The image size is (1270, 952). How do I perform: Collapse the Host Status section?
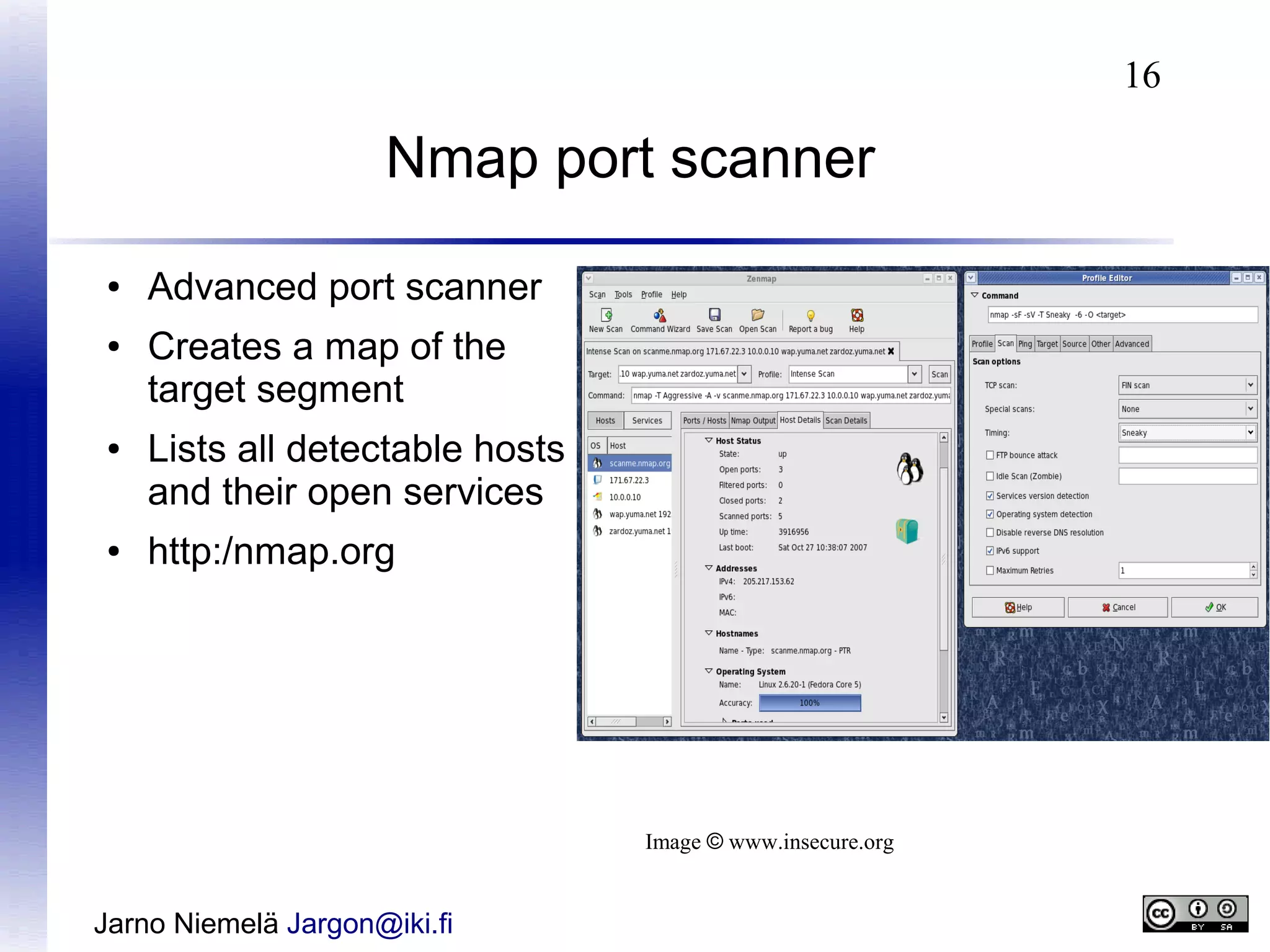click(x=709, y=440)
